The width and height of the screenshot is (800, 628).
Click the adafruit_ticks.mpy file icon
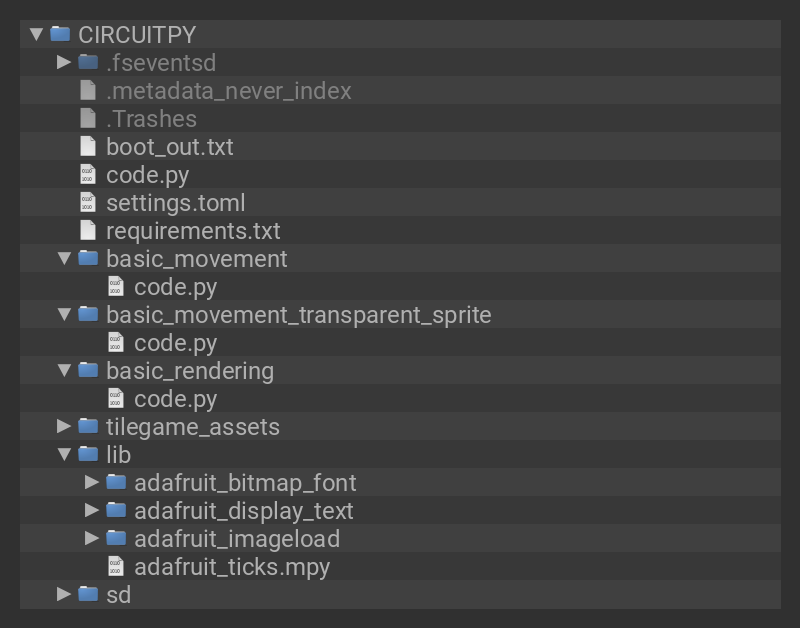pos(116,566)
